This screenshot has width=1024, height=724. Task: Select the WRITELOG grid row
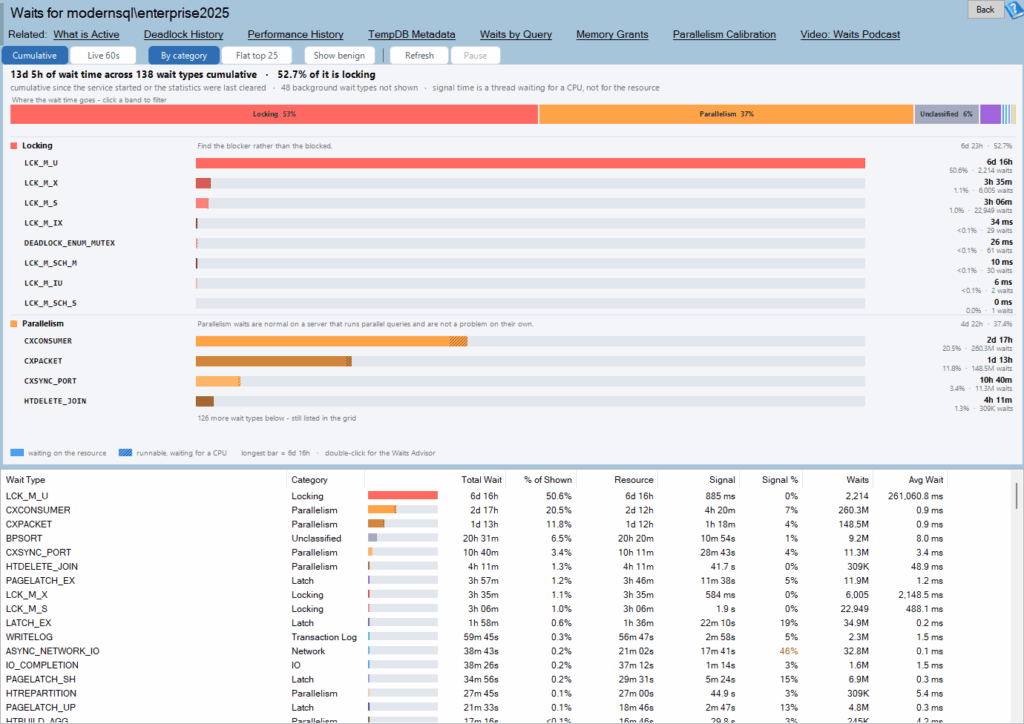pos(475,637)
